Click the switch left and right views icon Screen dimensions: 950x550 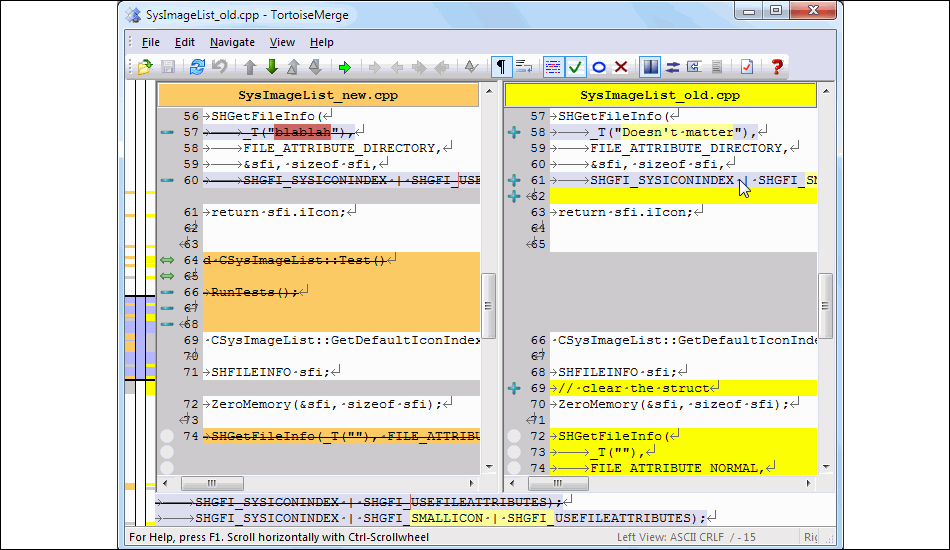click(673, 67)
